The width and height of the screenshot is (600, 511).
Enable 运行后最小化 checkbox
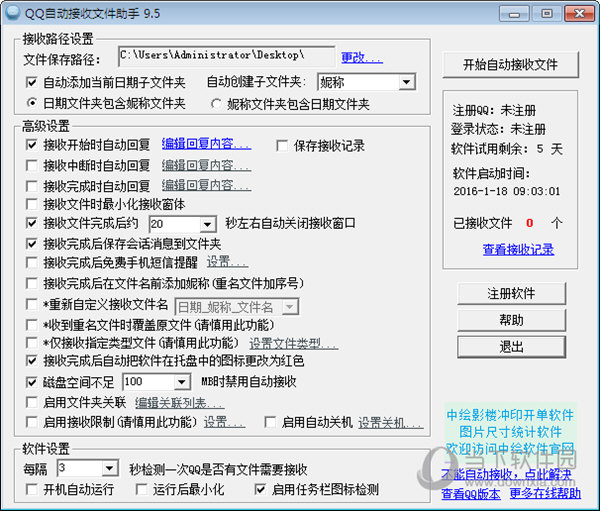pos(142,490)
